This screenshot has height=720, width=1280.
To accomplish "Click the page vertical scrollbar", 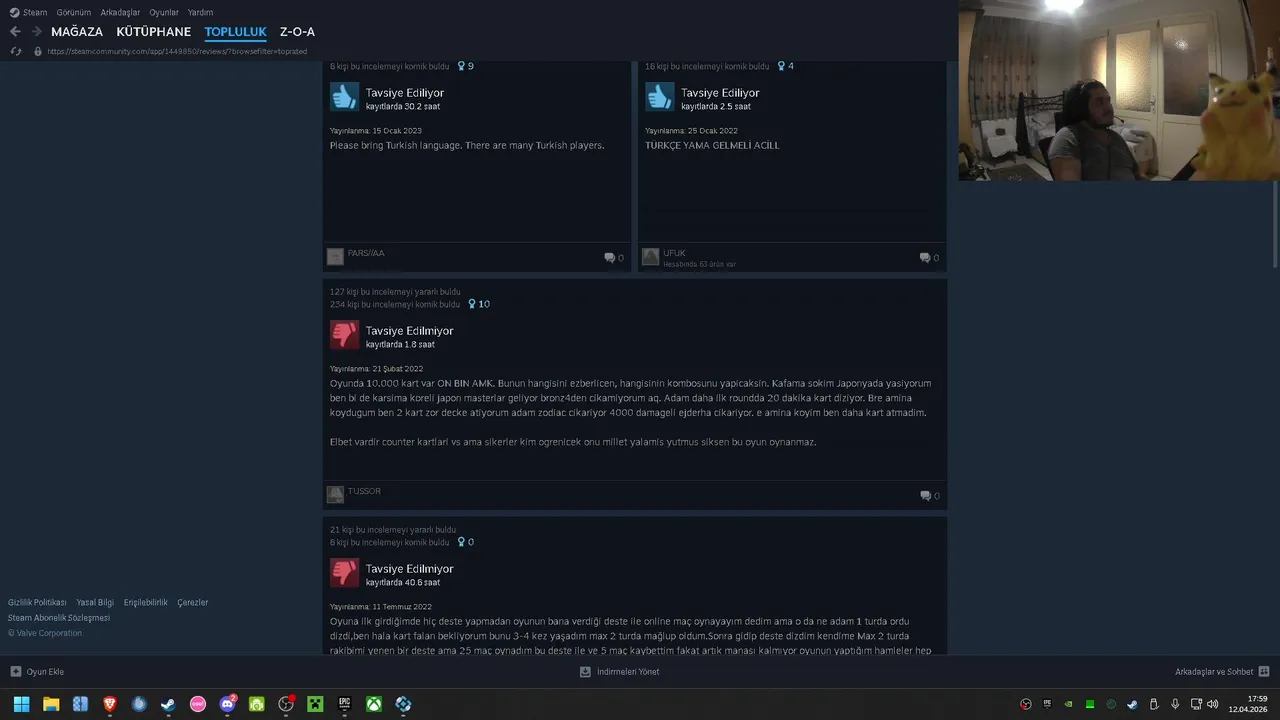I will pyautogui.click(x=1275, y=224).
